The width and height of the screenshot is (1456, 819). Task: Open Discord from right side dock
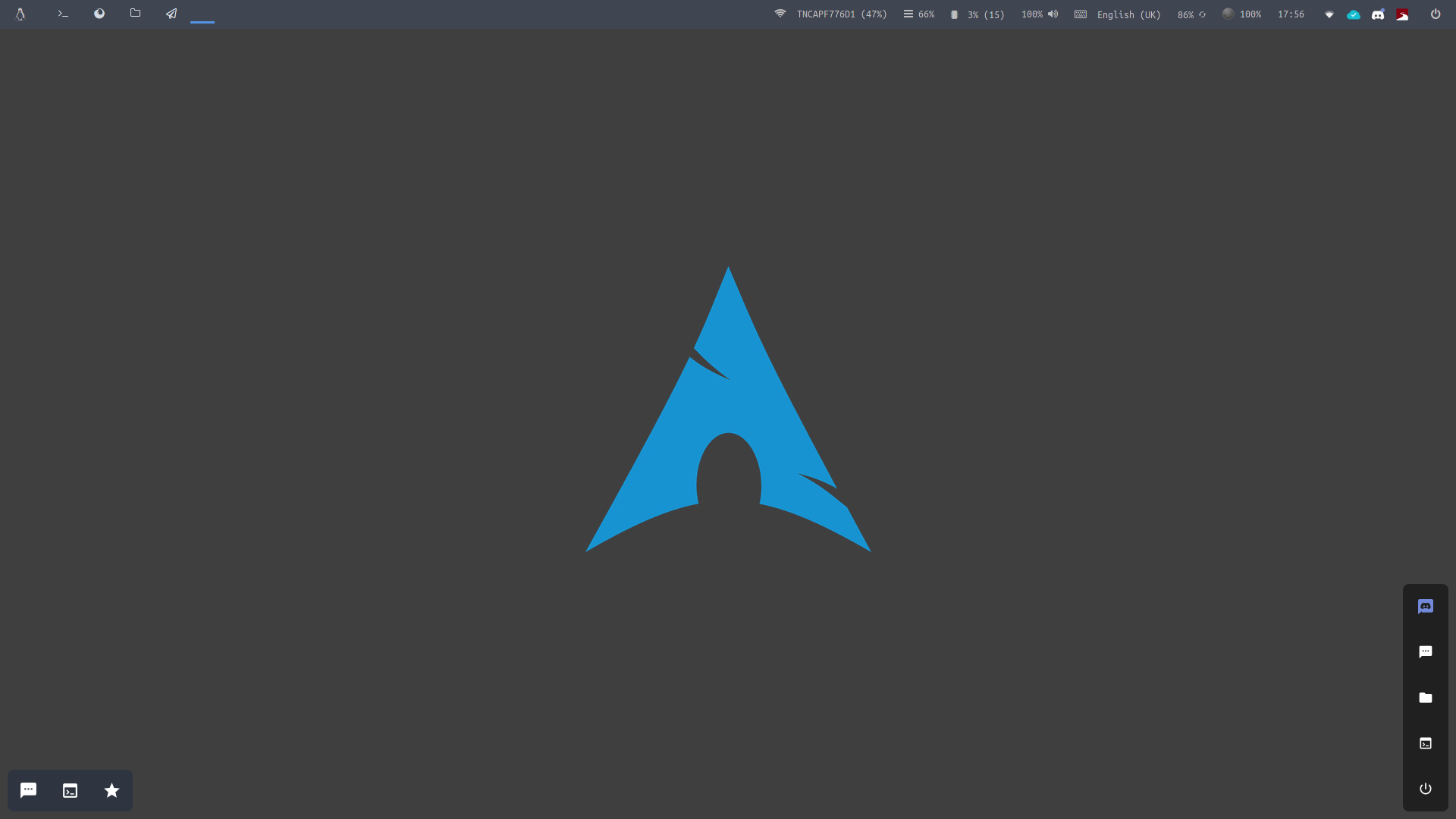coord(1426,607)
